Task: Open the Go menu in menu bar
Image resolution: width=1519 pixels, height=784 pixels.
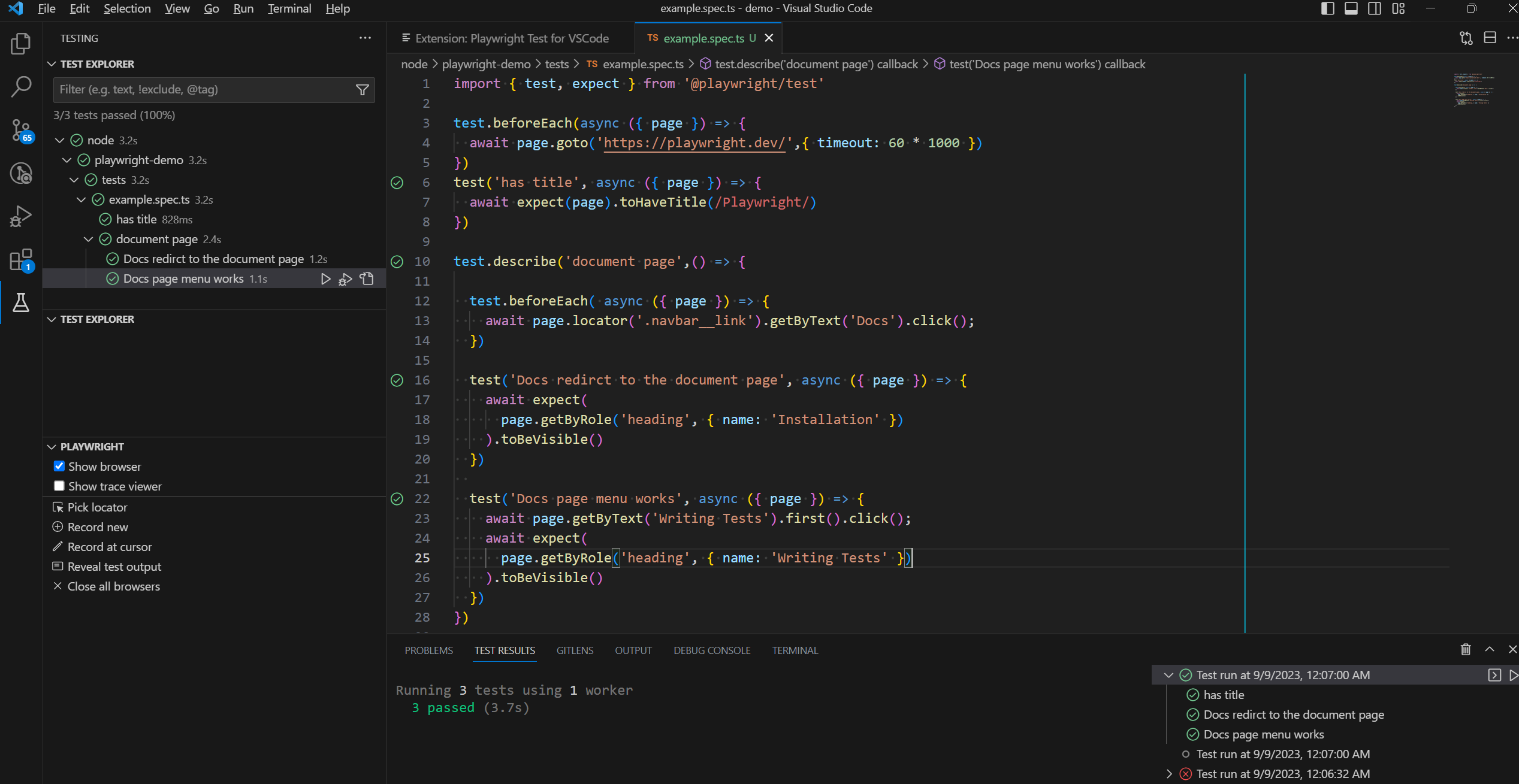Action: tap(210, 9)
